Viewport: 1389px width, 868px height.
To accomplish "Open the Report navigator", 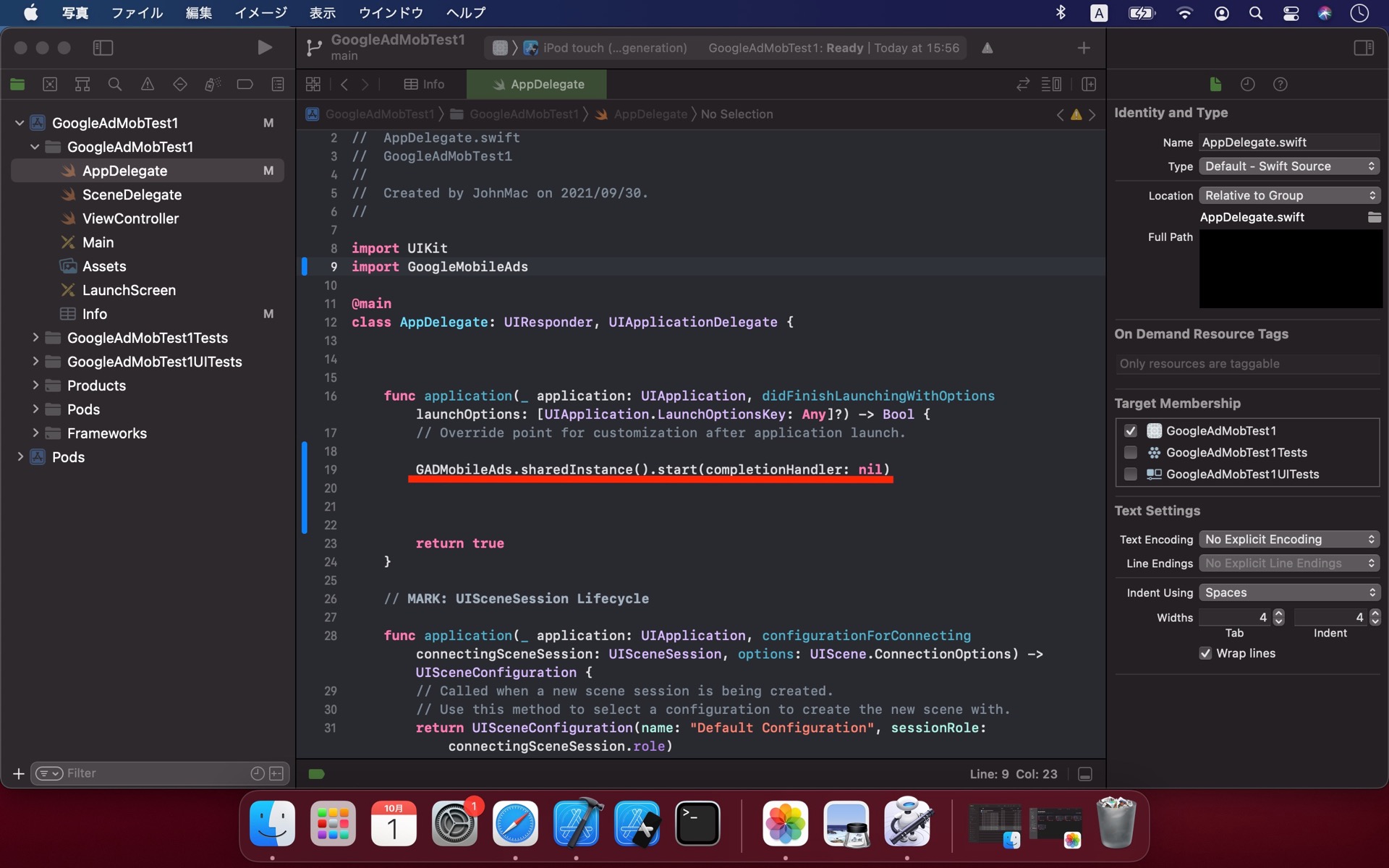I will pyautogui.click(x=277, y=84).
